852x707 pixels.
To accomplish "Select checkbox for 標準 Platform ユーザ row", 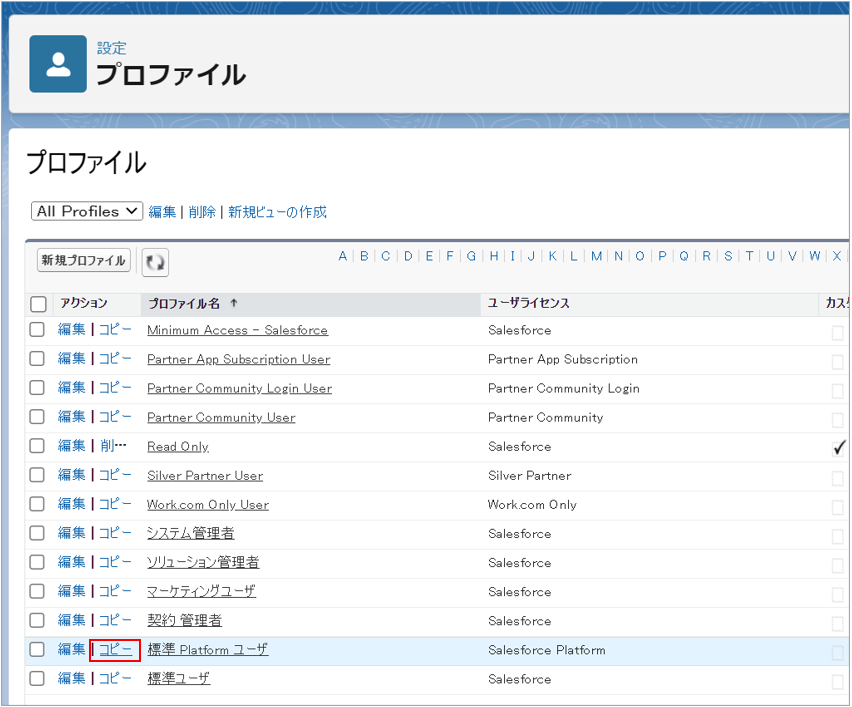I will [37, 650].
